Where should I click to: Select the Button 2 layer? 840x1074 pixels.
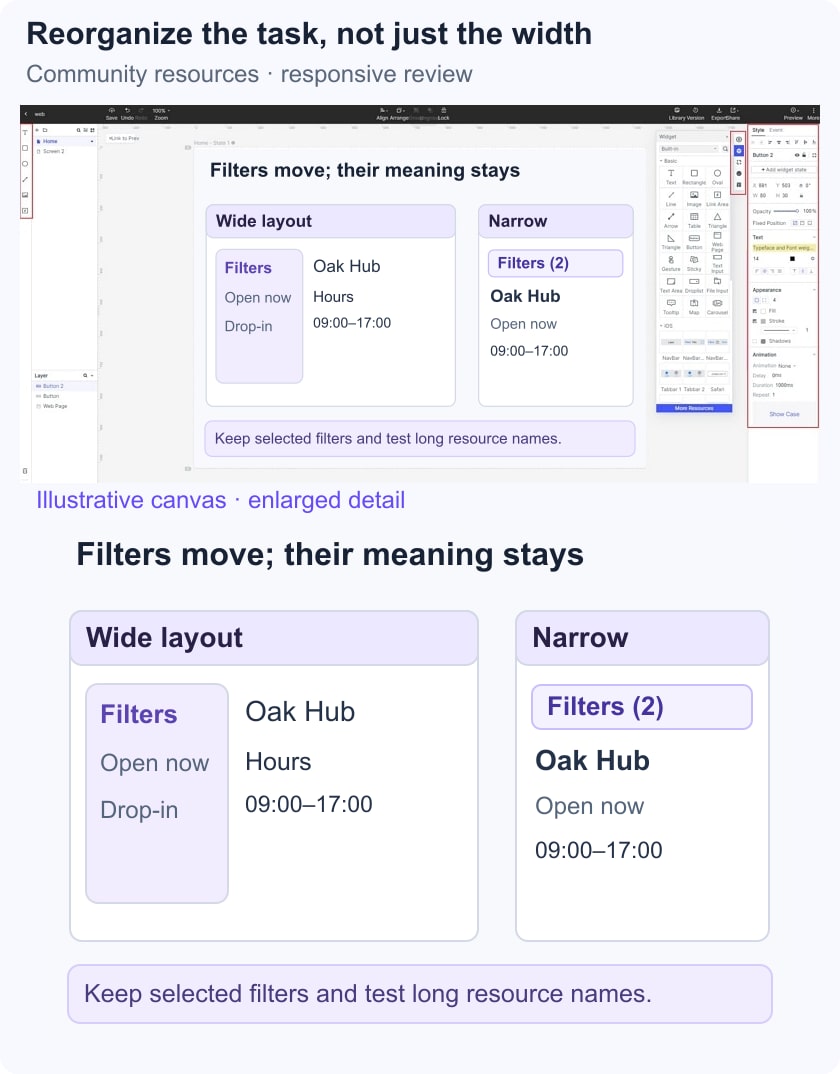coord(64,386)
